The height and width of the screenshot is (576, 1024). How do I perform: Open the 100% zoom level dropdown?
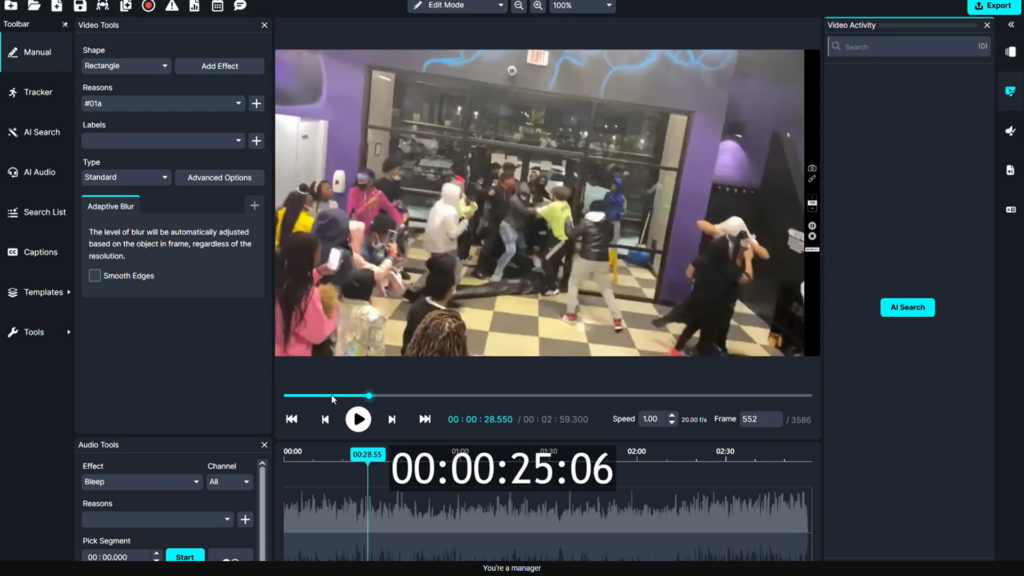(x=582, y=5)
